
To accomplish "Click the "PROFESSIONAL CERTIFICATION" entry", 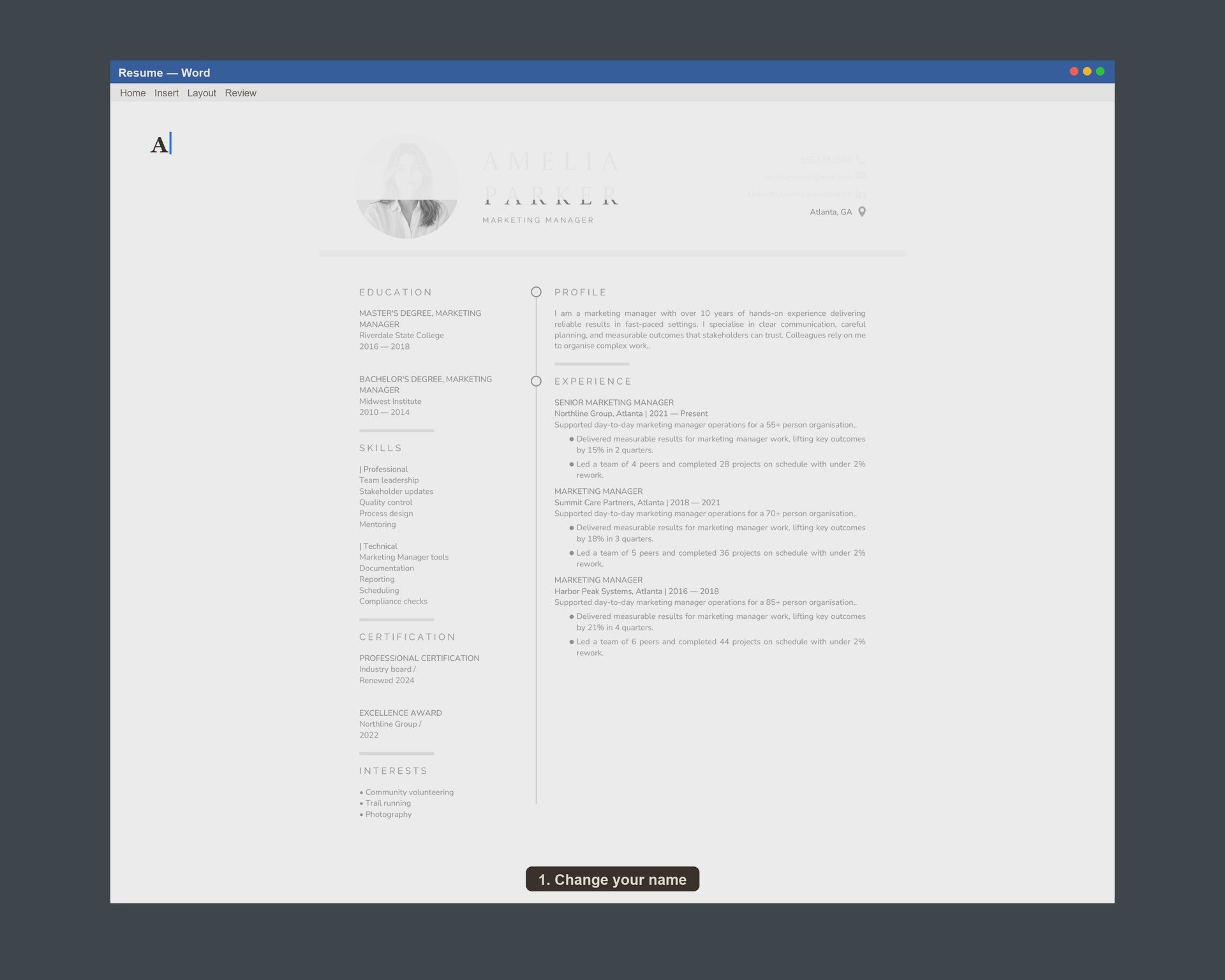I will (419, 658).
